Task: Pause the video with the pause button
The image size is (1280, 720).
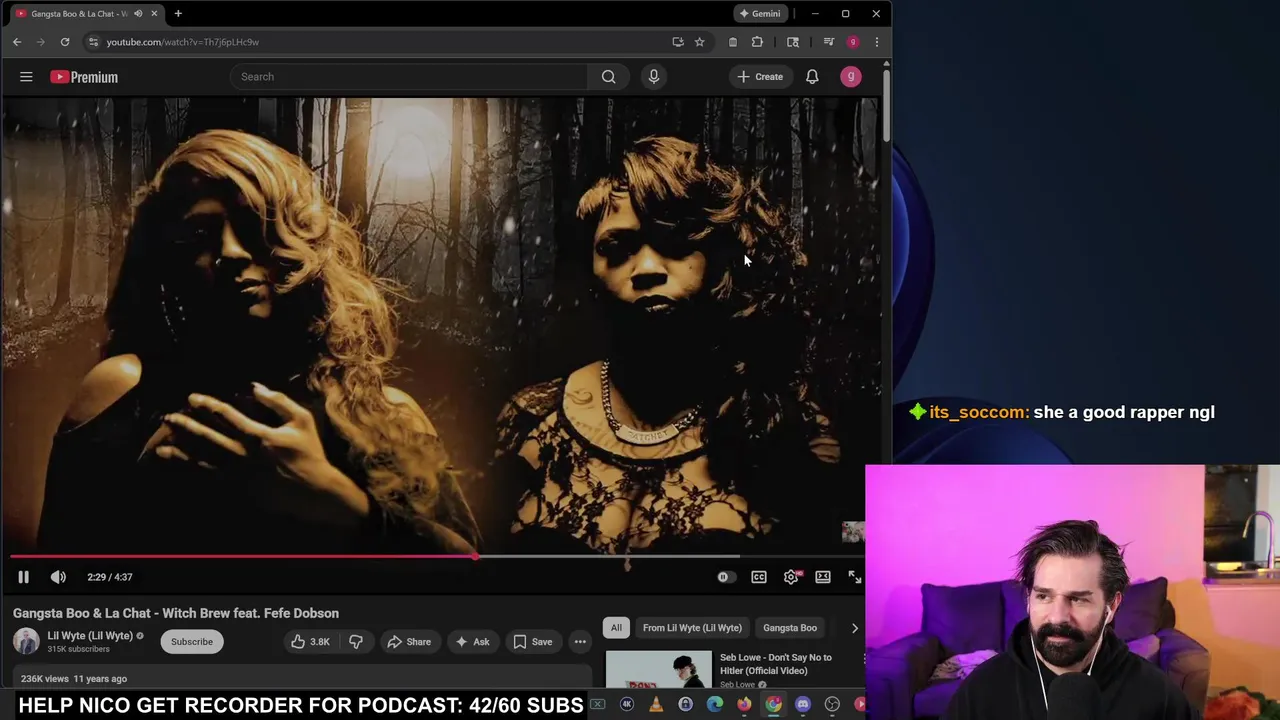Action: pos(23,577)
